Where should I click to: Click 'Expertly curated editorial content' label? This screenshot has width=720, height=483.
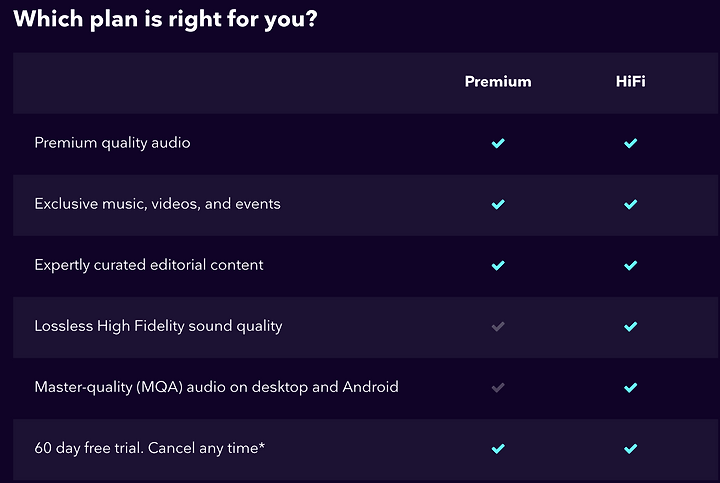tap(149, 265)
